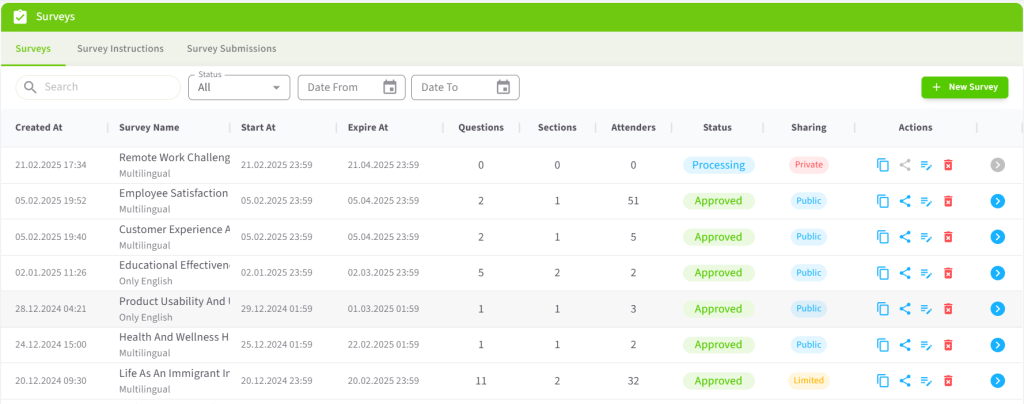Sort by the Attenders column header

(x=633, y=128)
